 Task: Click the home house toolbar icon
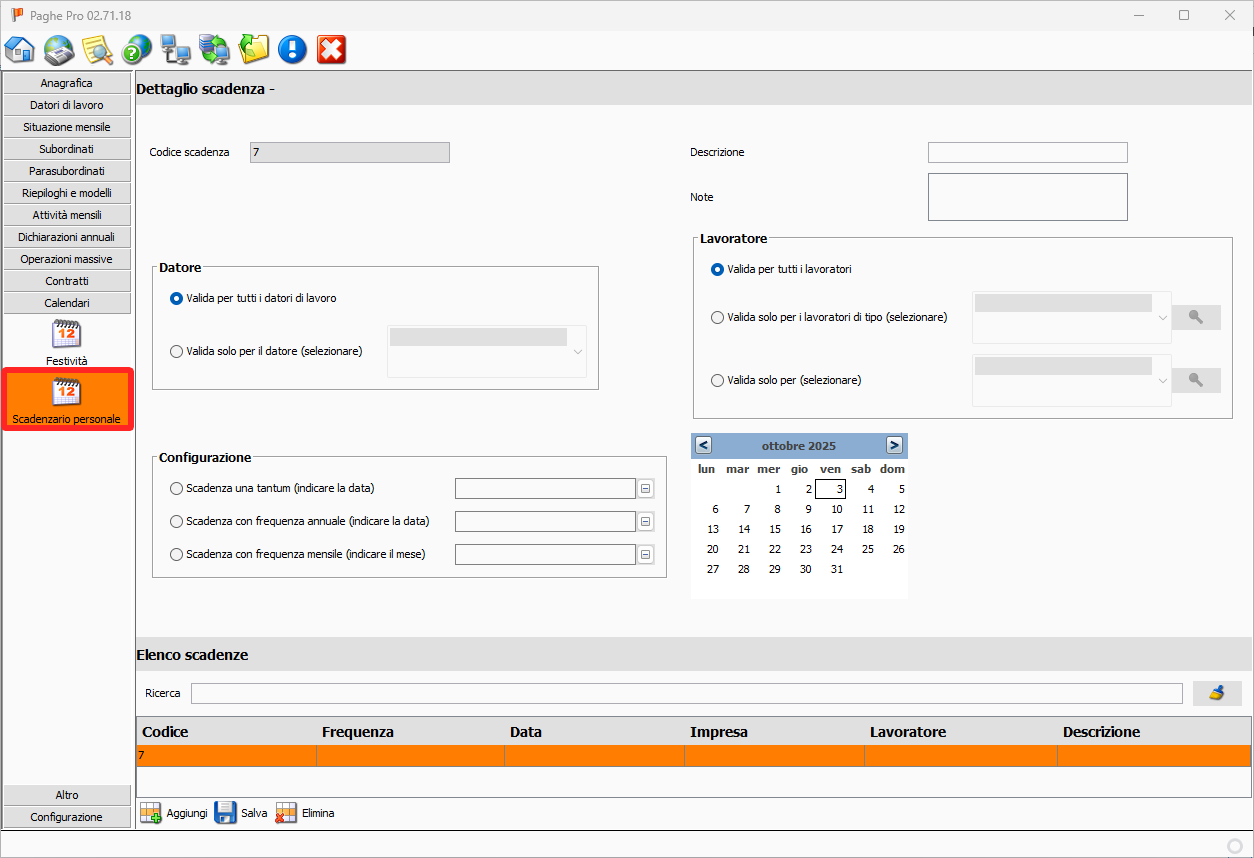click(x=20, y=49)
